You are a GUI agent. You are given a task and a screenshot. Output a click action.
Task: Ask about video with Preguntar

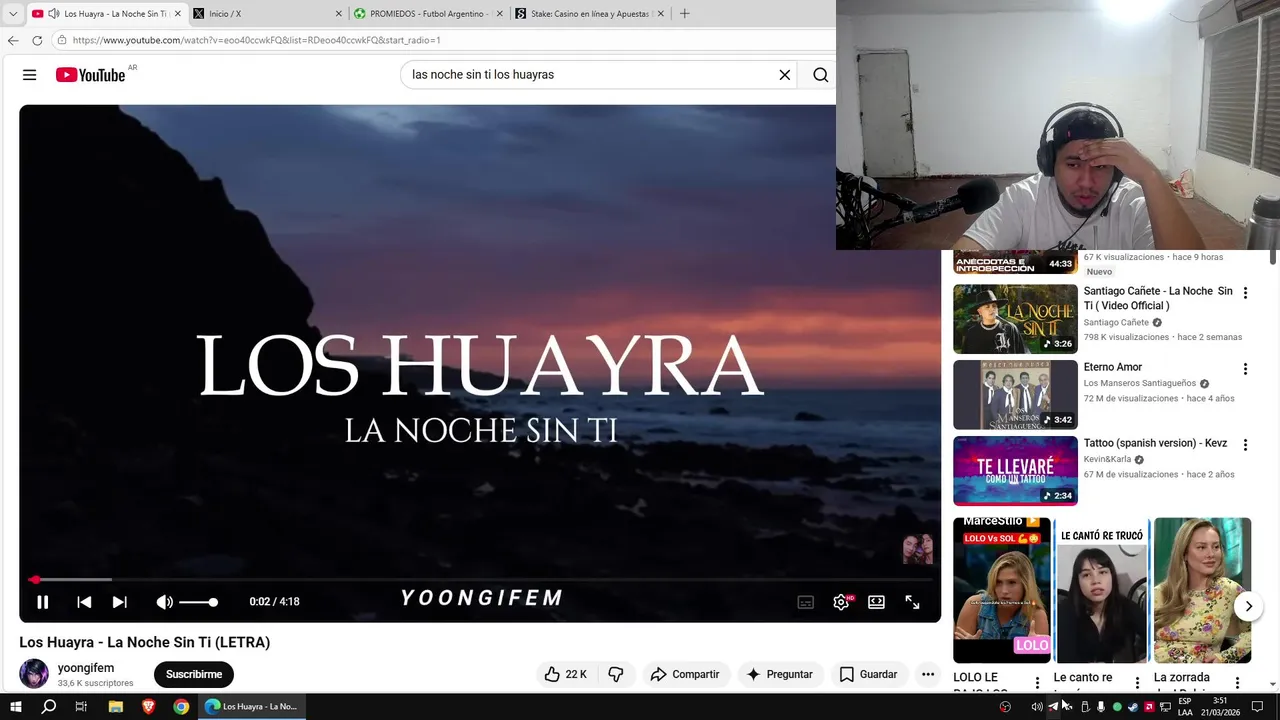point(780,674)
